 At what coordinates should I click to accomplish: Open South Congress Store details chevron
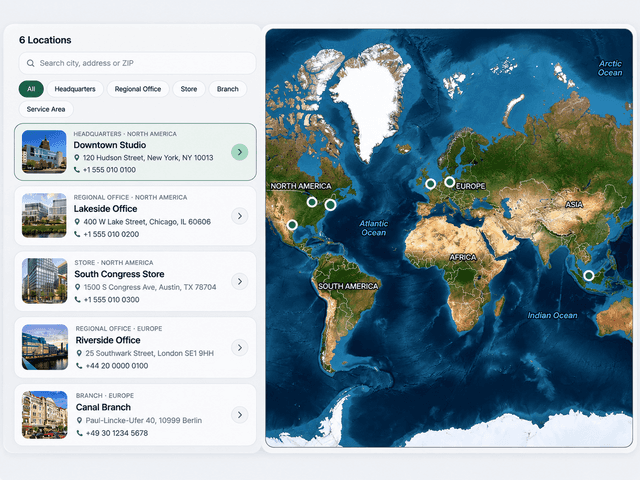[240, 282]
